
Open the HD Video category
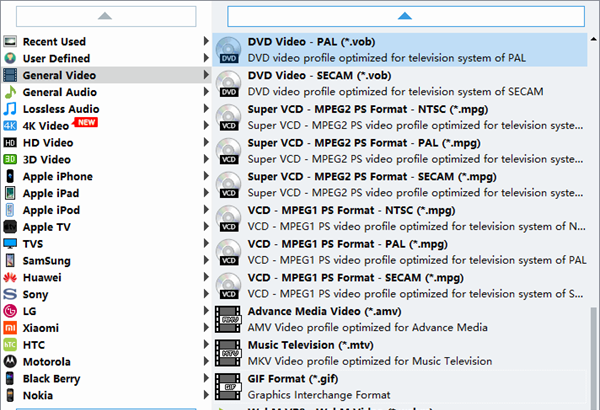106,142
